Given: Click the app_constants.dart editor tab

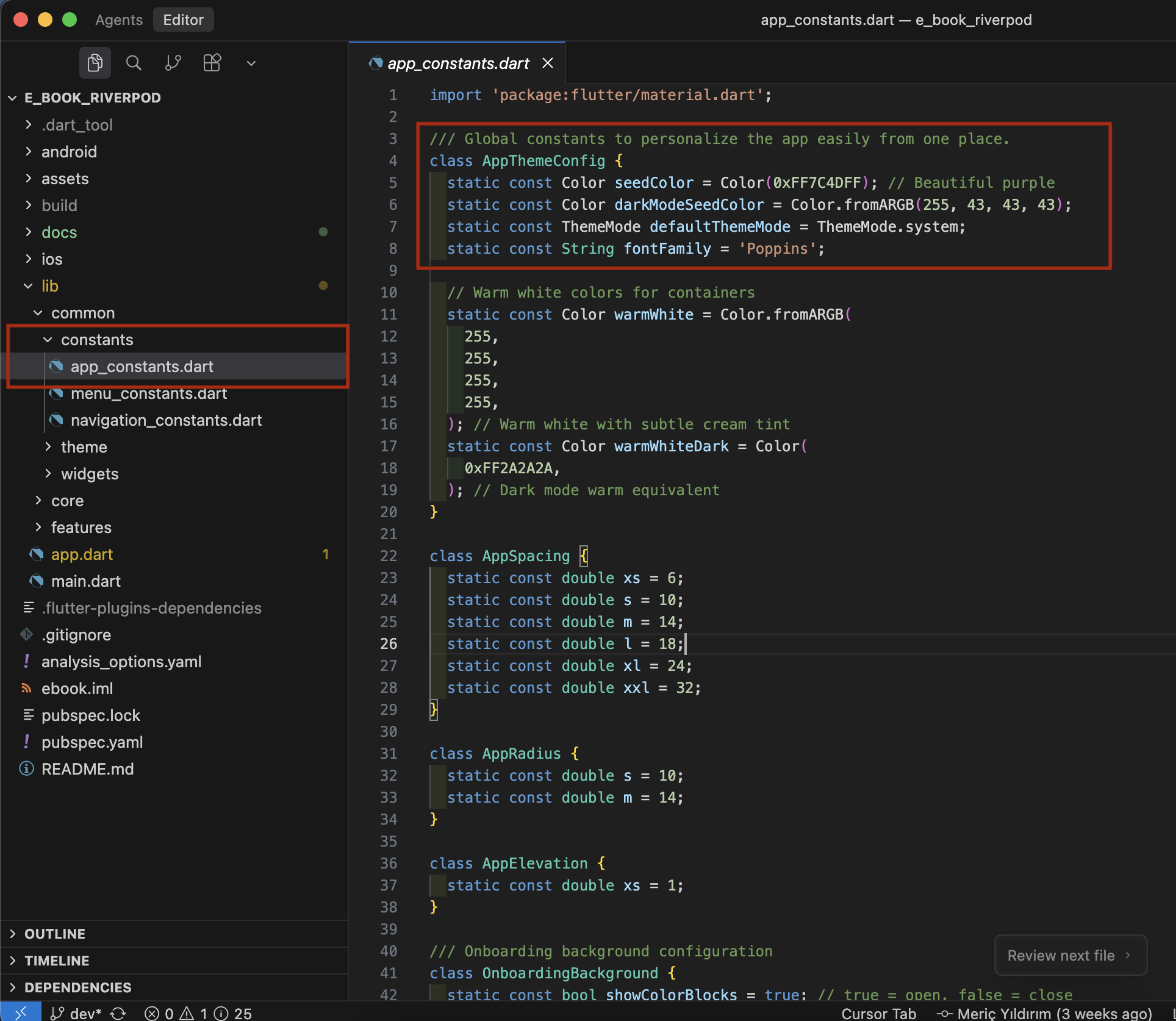Looking at the screenshot, I should (x=458, y=63).
